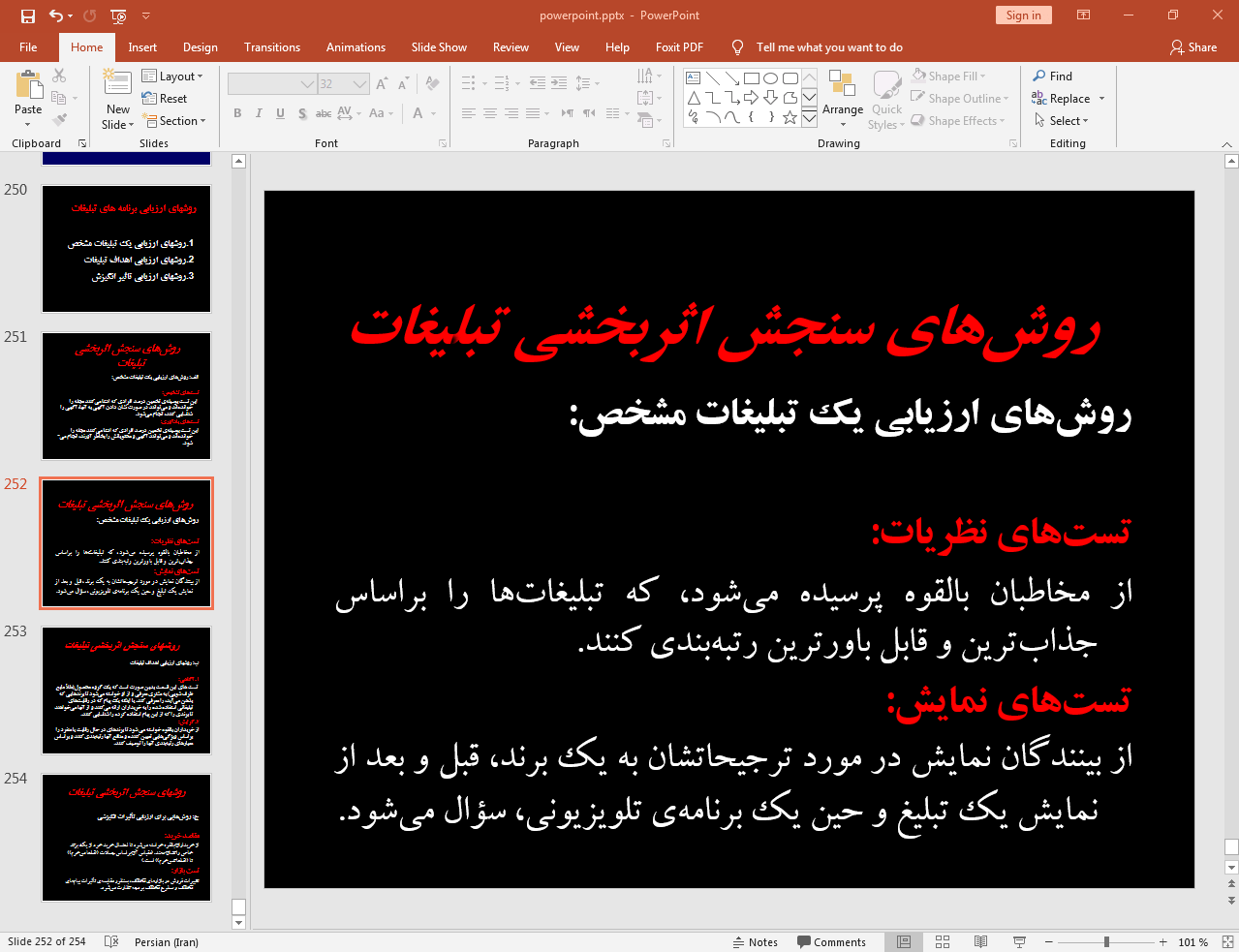Screen dimensions: 1239x952
Task: Click the Undo arrow icon
Action: coord(56,15)
